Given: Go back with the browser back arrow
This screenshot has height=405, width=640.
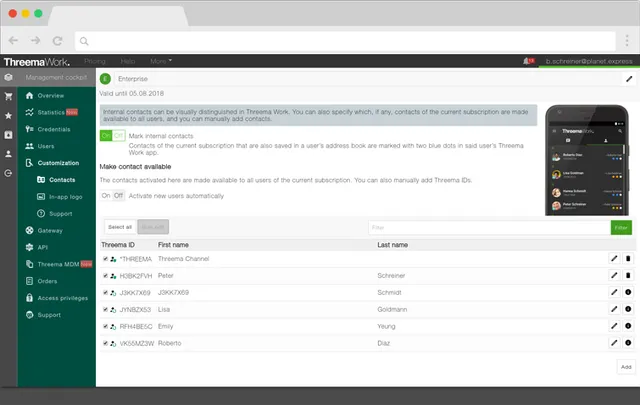Looking at the screenshot, I should point(13,40).
